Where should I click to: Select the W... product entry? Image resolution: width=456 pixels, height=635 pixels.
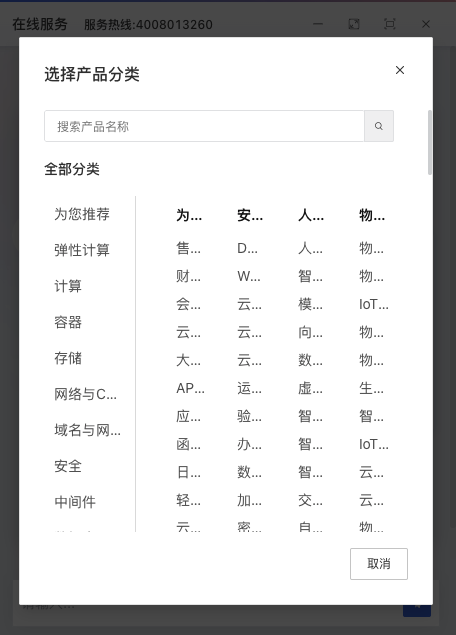[x=249, y=276]
